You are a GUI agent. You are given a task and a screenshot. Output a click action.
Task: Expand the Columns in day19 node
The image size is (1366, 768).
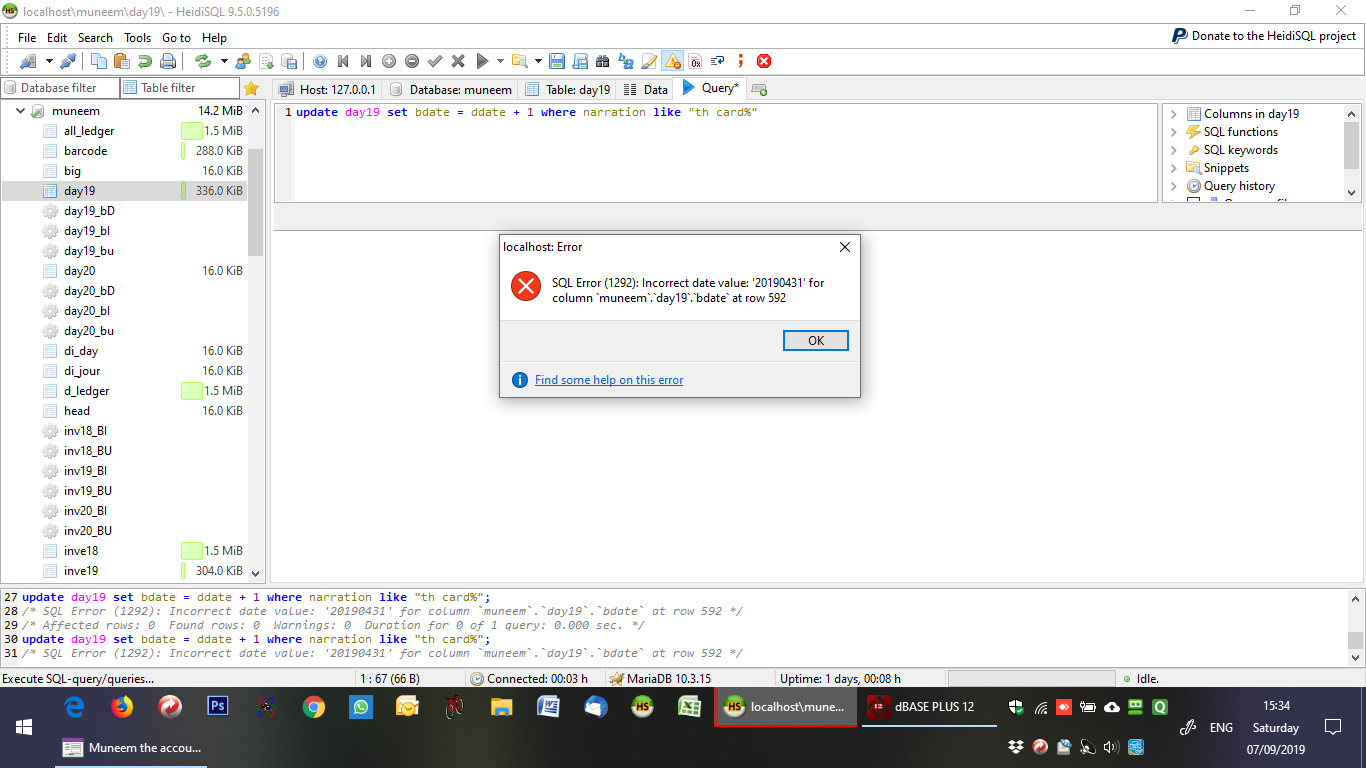click(1174, 114)
